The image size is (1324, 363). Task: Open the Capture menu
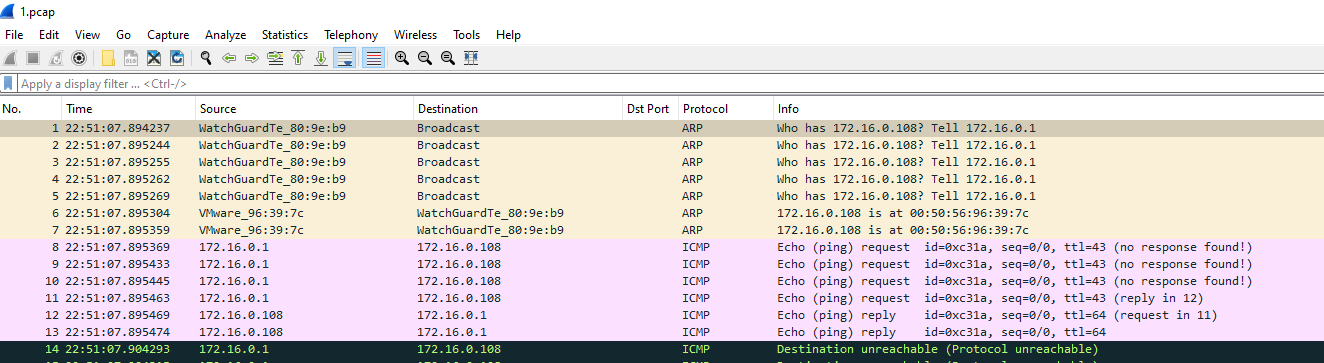[168, 35]
